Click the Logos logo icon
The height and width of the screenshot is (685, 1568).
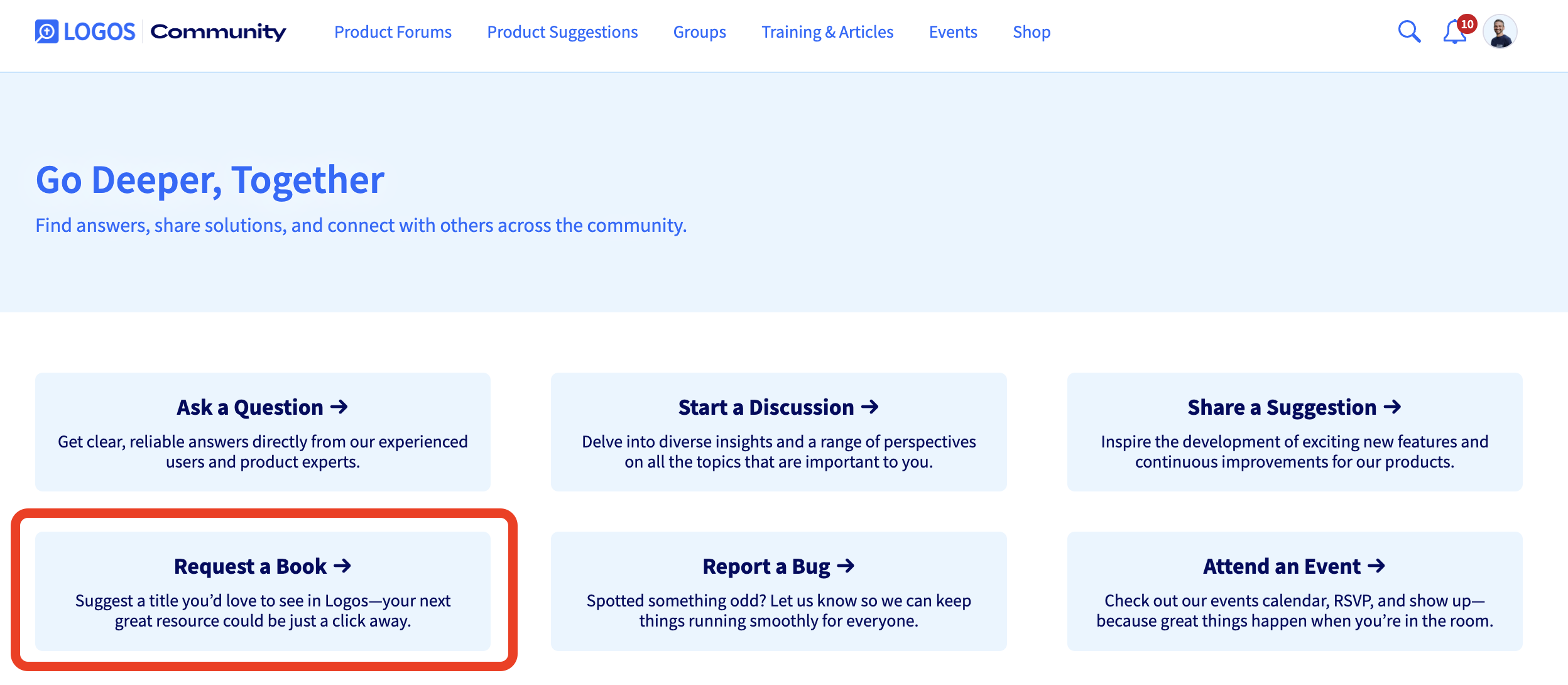pos(46,31)
